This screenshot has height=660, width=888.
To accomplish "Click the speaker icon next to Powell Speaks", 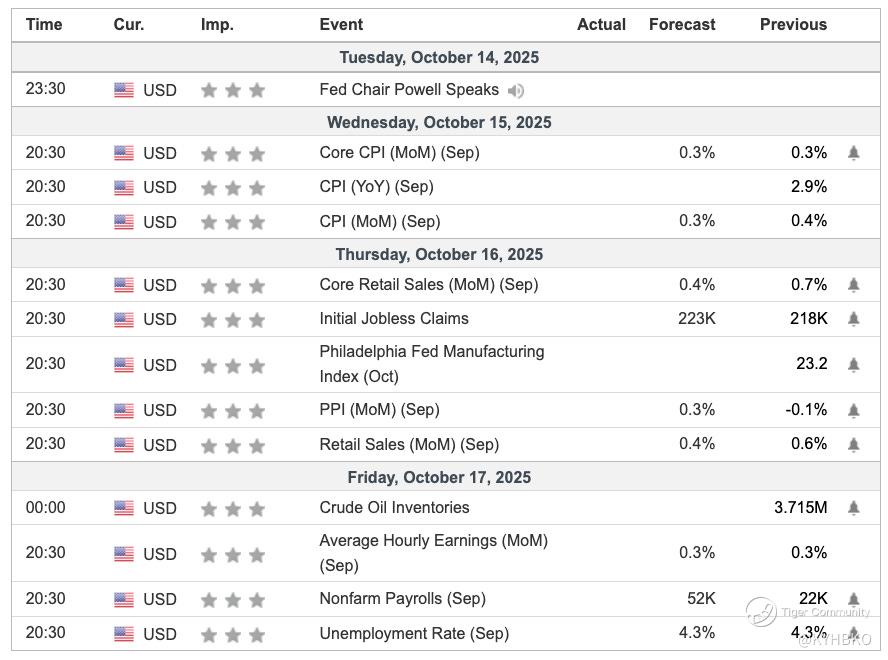I will tap(516, 91).
